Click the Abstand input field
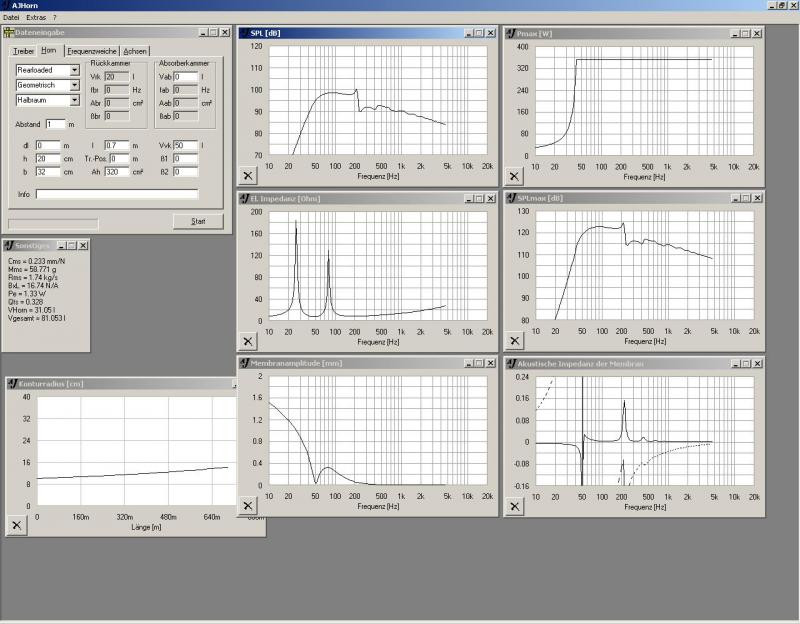The height and width of the screenshot is (624, 800). coord(55,124)
